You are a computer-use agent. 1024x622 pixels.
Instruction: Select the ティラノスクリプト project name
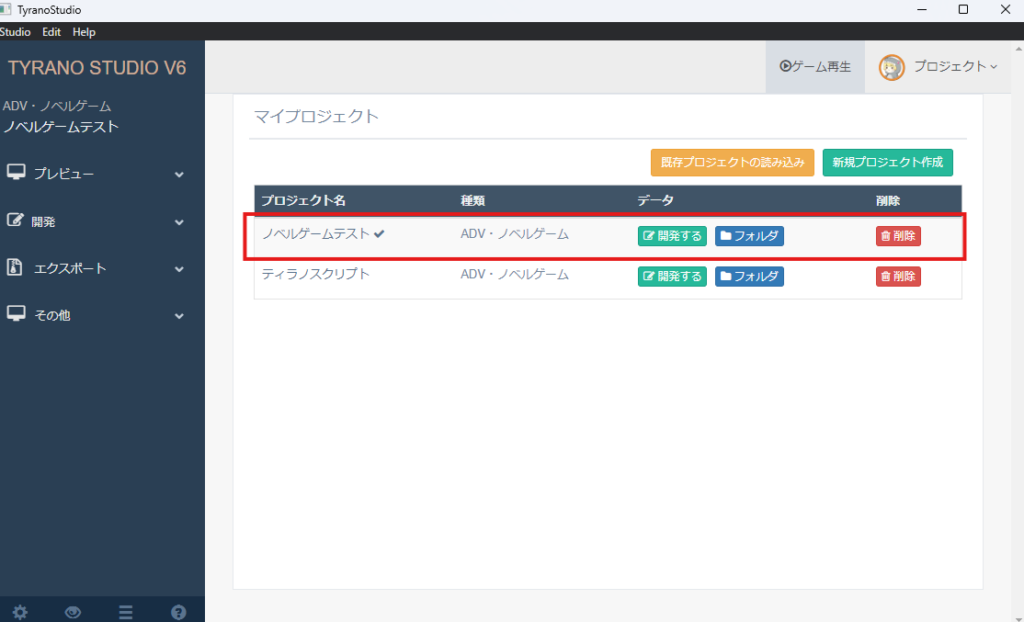pos(316,274)
